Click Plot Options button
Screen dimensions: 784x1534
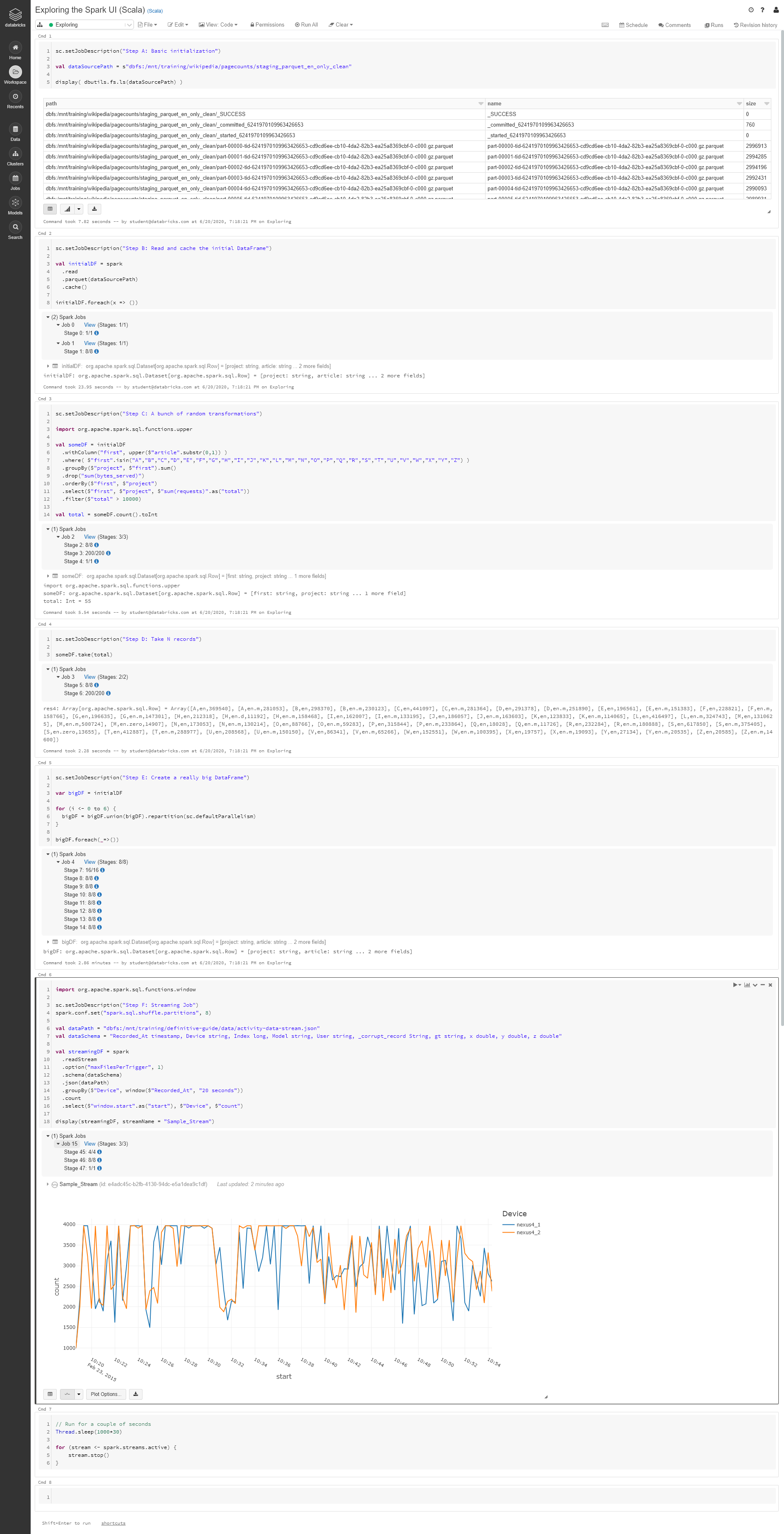coord(105,1394)
